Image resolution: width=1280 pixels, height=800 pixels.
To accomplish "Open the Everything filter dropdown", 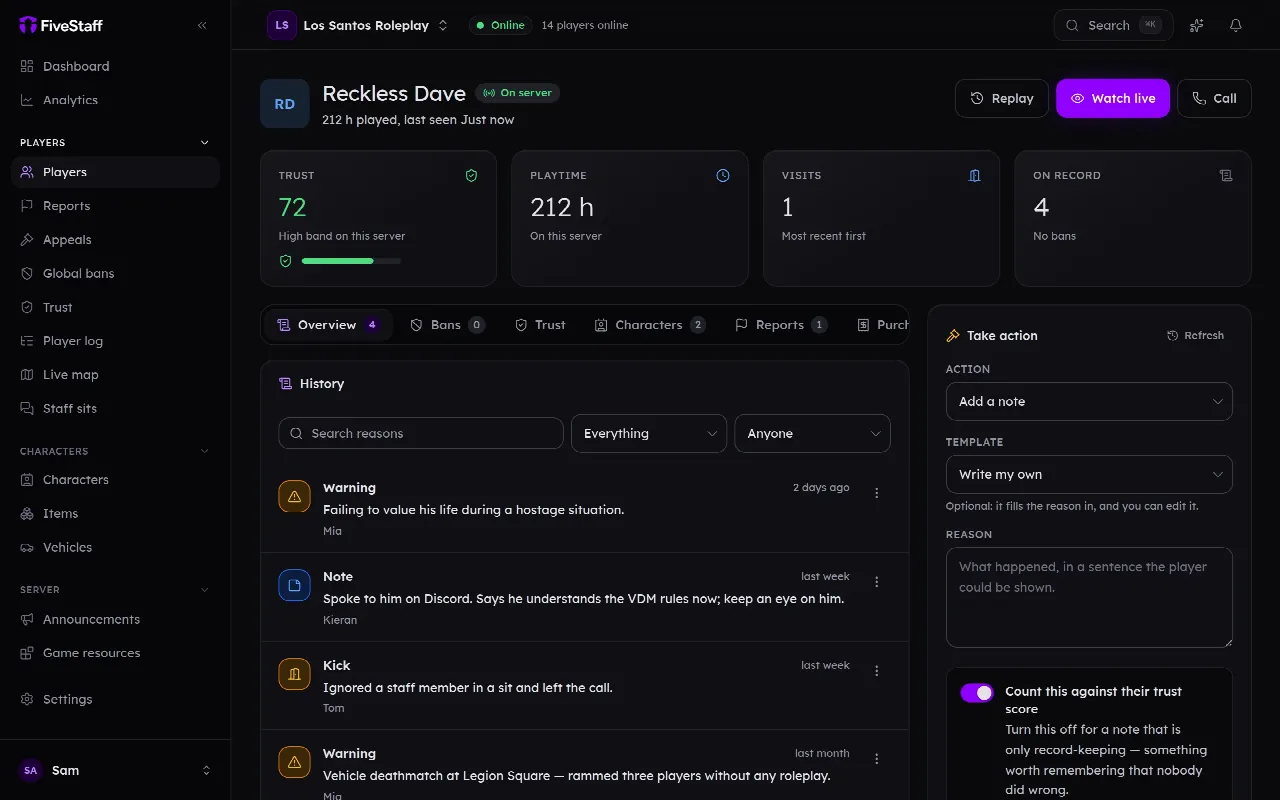I will [x=649, y=433].
